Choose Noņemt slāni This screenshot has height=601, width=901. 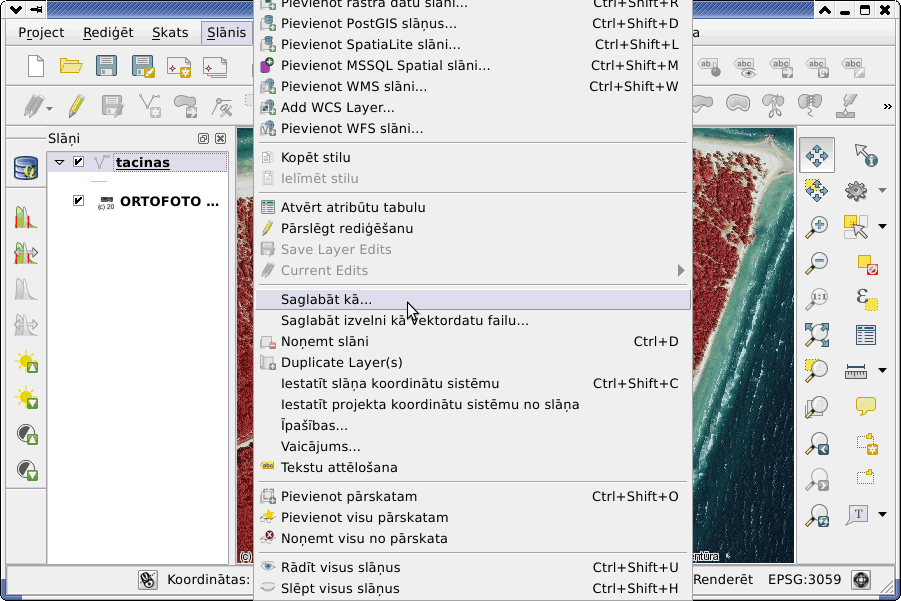tap(473, 342)
